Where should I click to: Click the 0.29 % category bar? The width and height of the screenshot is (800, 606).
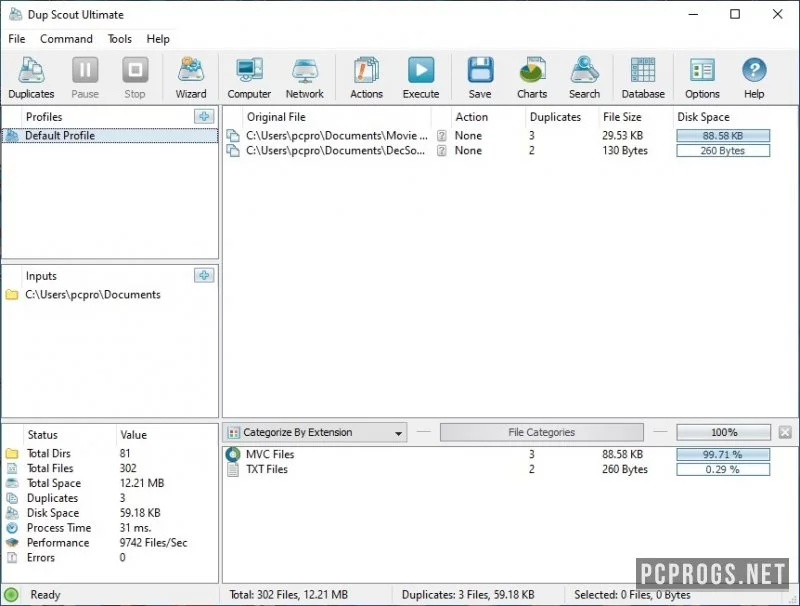pyautogui.click(x=723, y=469)
